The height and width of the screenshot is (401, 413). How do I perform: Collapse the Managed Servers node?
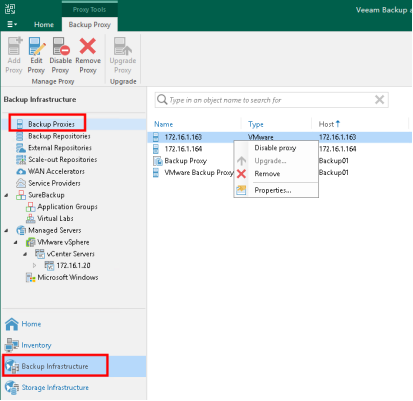coord(6,230)
